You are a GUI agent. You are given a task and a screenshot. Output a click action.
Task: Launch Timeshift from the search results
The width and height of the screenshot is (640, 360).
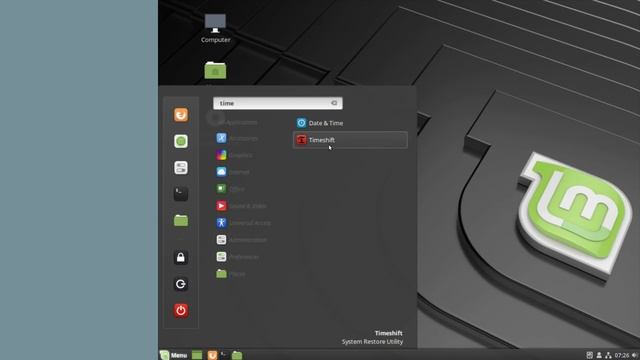click(350, 140)
